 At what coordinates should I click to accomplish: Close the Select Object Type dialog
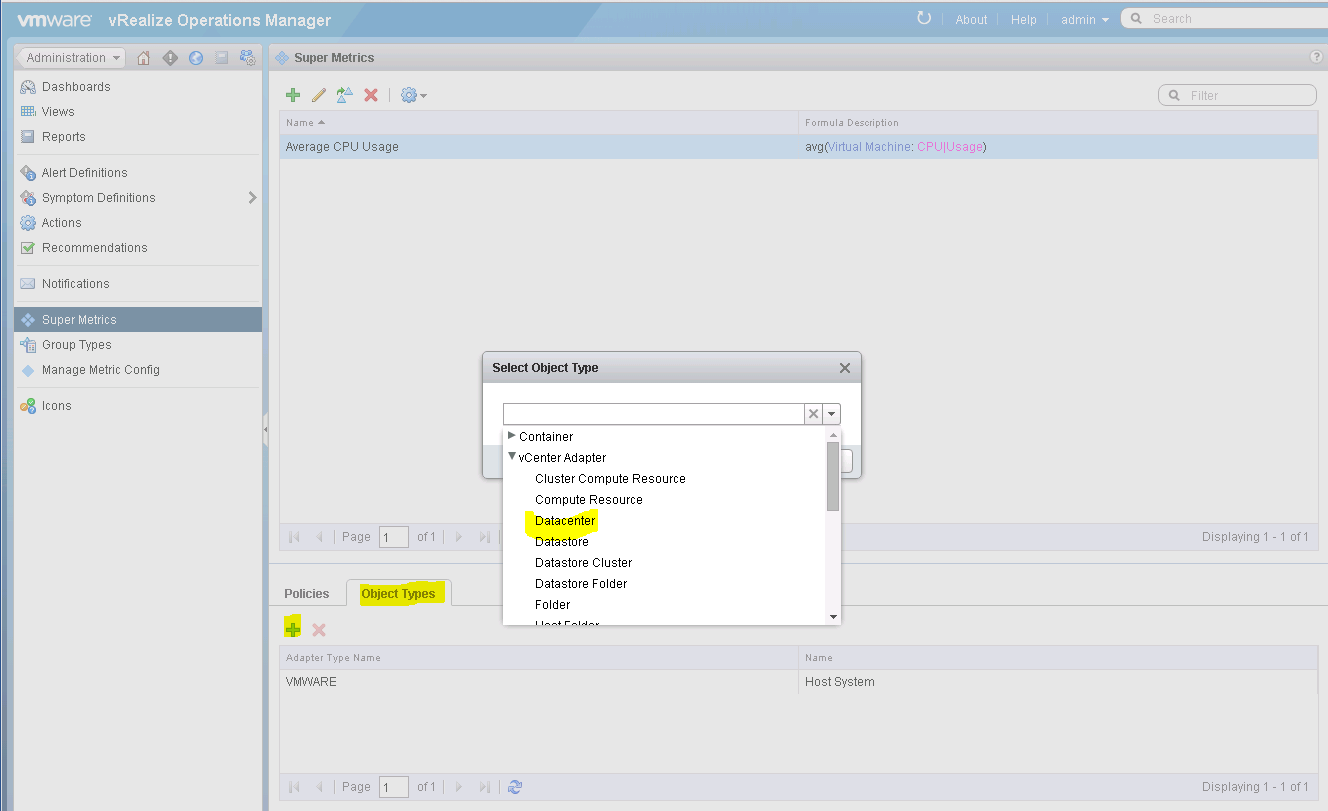[845, 368]
